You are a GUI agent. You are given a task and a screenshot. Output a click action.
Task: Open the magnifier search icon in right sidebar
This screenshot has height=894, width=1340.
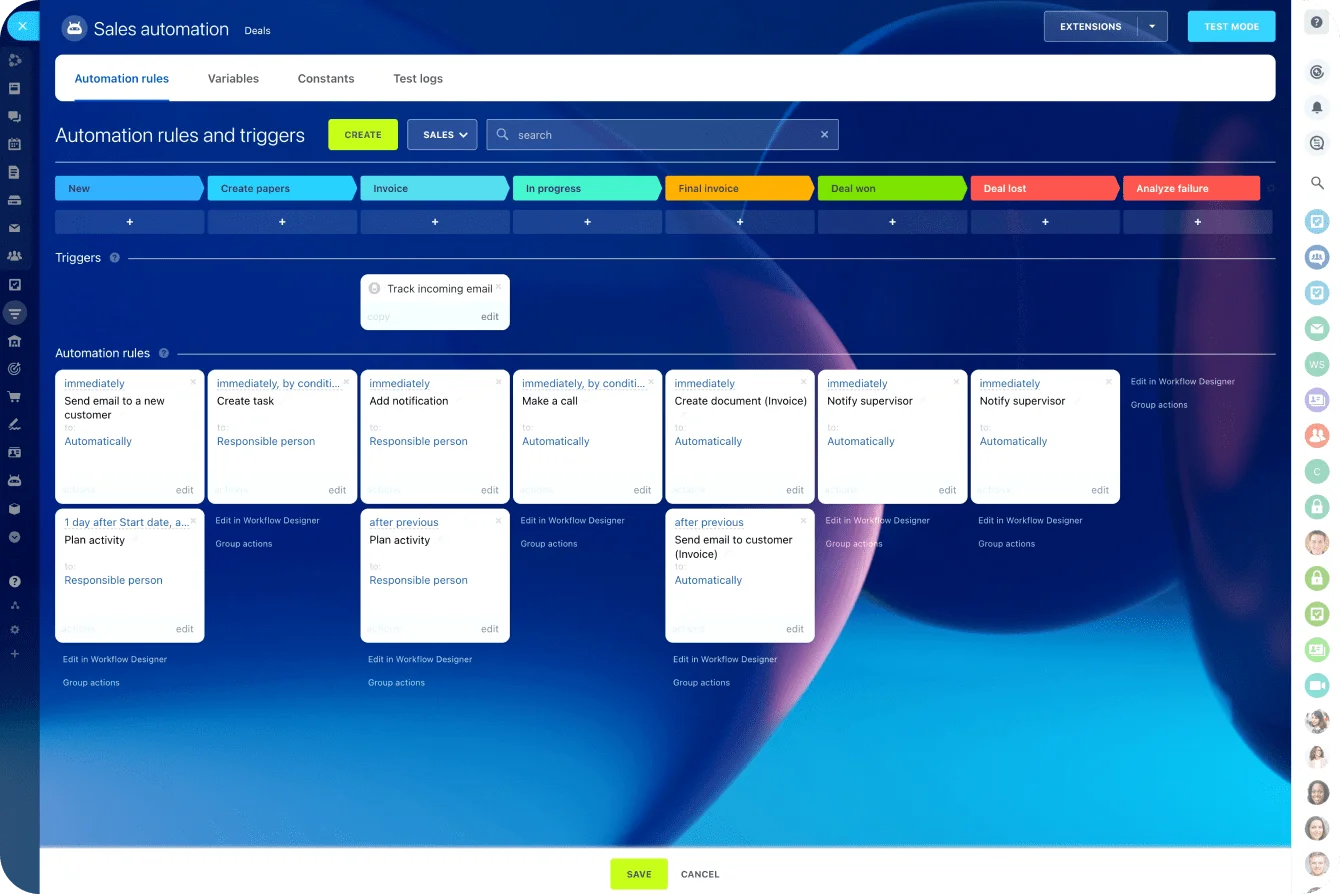(x=1316, y=183)
